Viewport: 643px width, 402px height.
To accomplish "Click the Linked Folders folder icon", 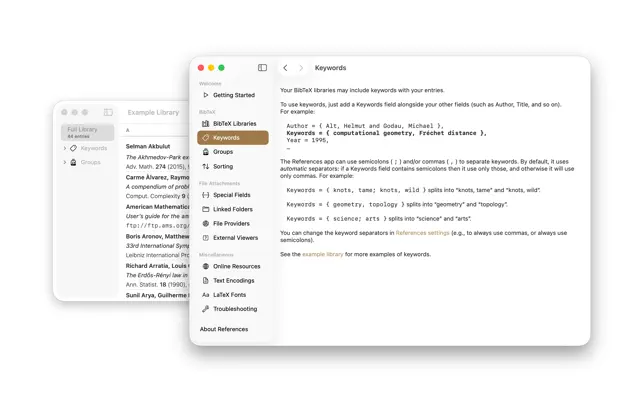I will pos(206,209).
